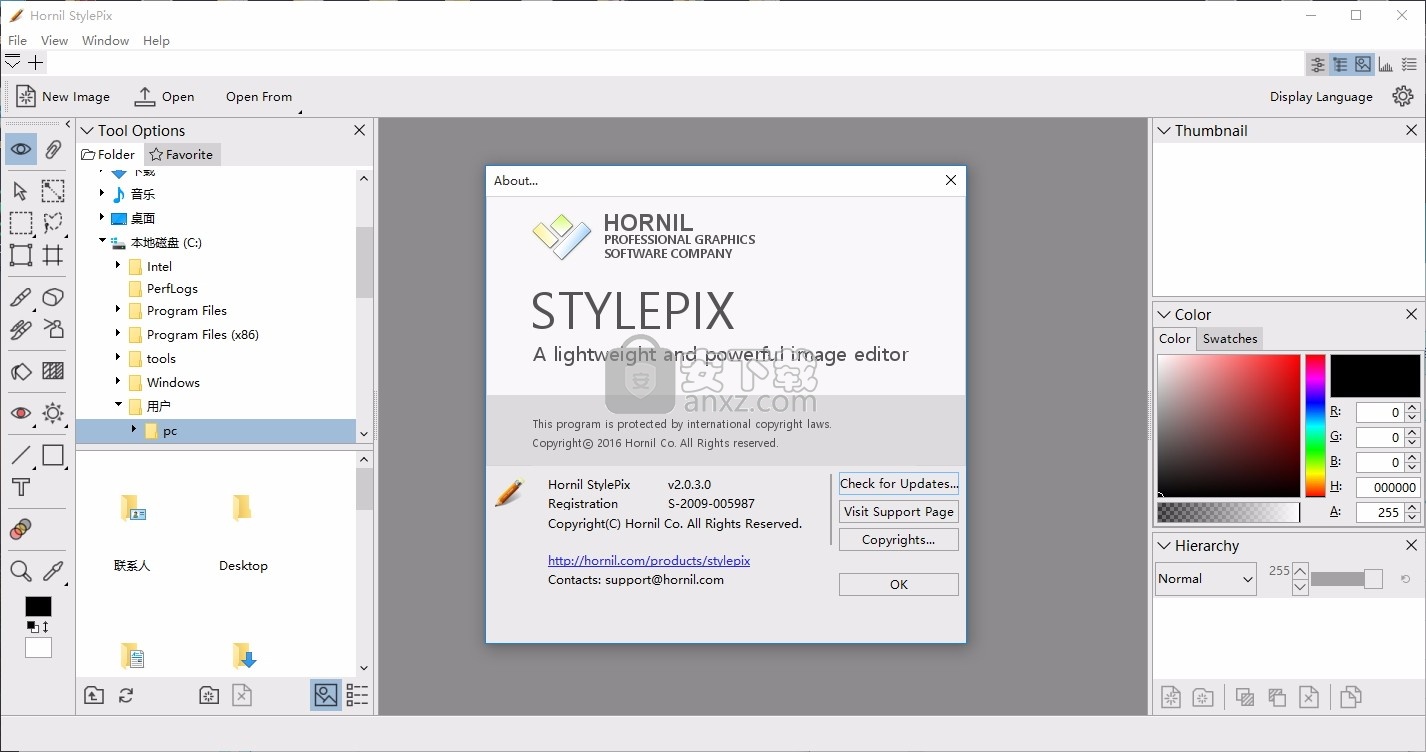This screenshot has width=1426, height=752.
Task: Select the paint bucket fill tool
Action: tap(21, 372)
